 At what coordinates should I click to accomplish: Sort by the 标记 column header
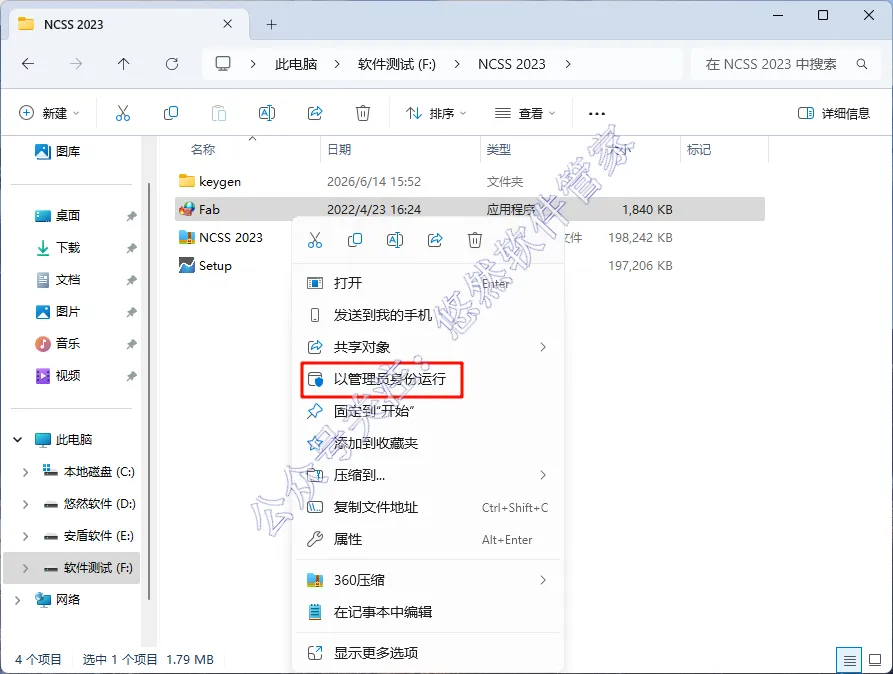[699, 149]
